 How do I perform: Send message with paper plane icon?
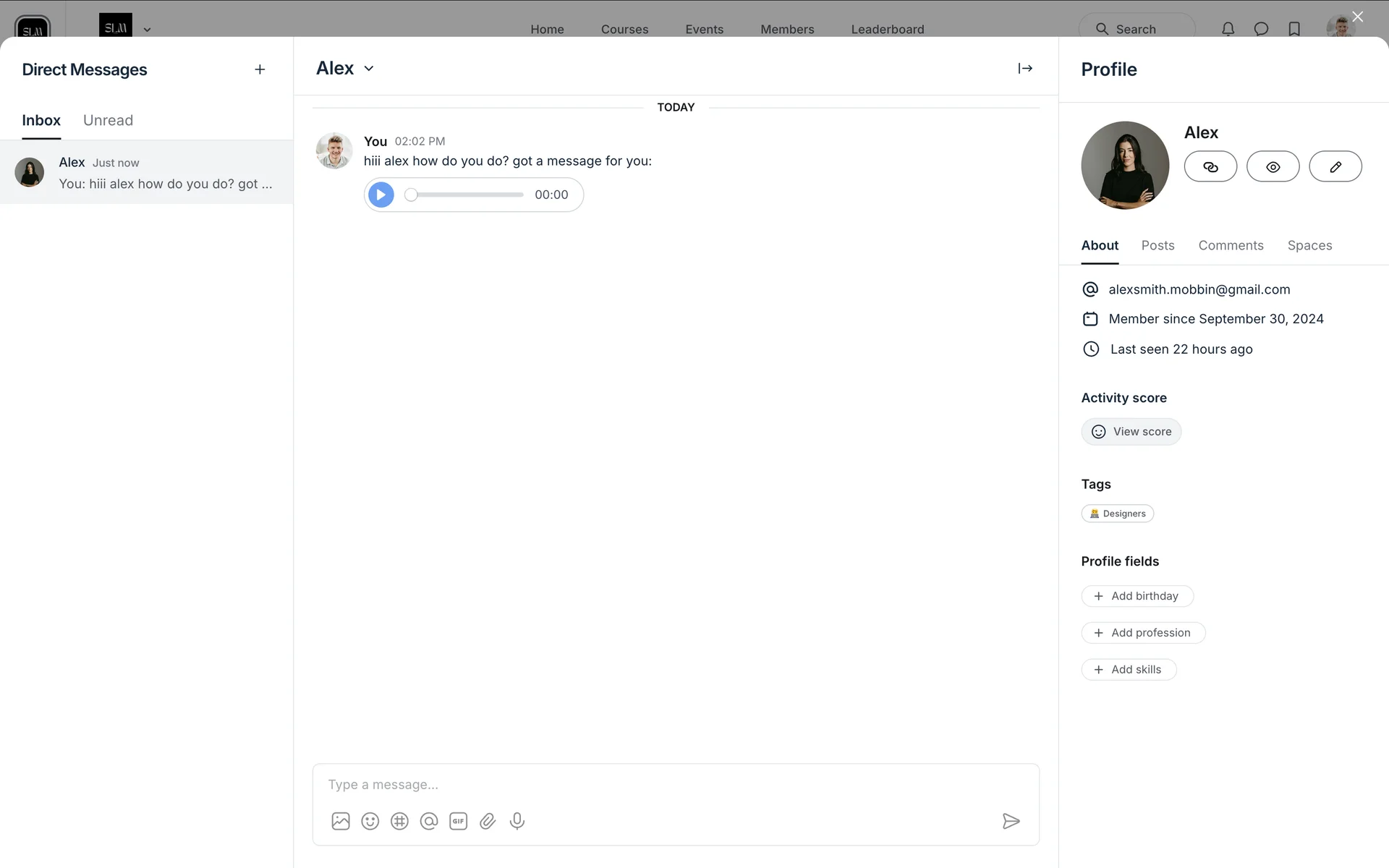click(1011, 821)
